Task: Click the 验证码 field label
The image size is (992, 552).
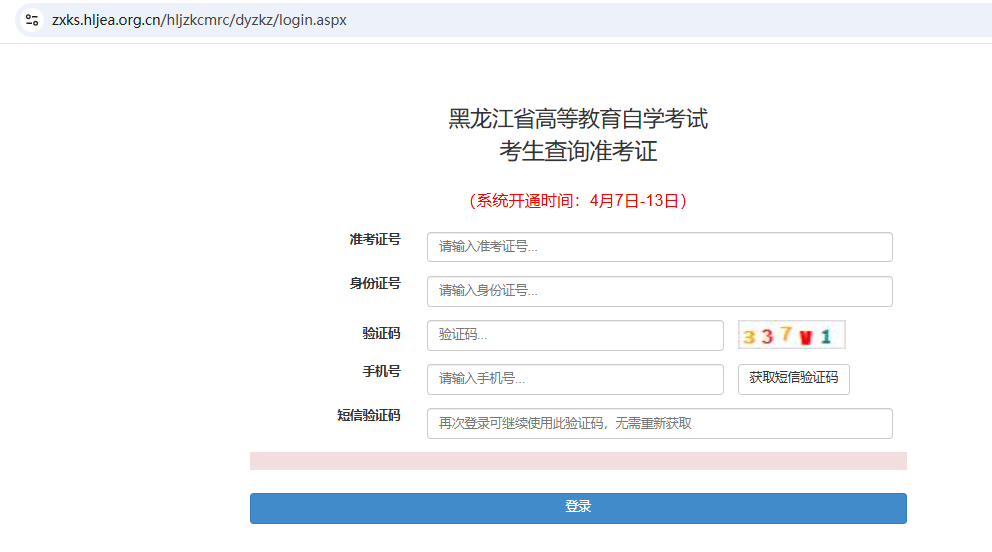Action: click(x=381, y=333)
